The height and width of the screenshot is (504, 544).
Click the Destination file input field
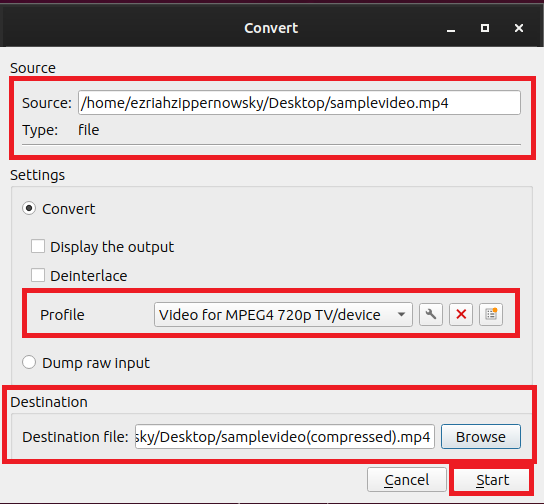284,436
